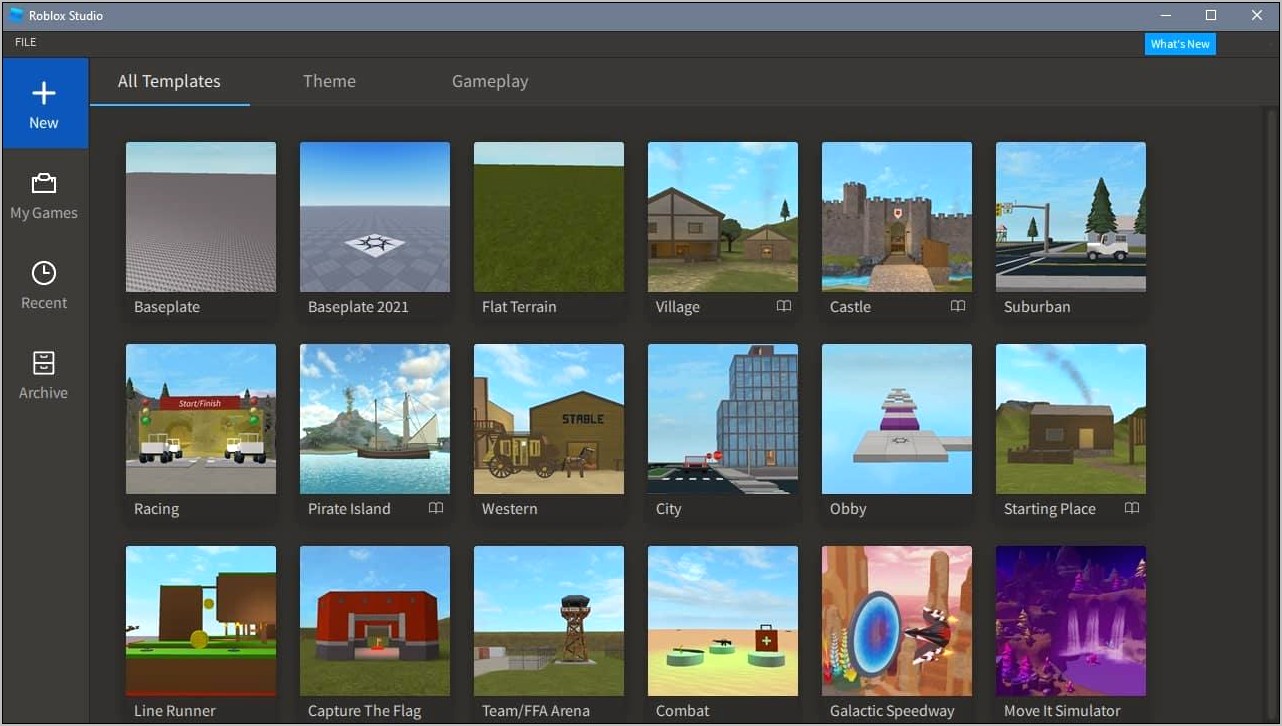Click the 'Suburban' label text
The height and width of the screenshot is (726, 1282).
[1037, 307]
